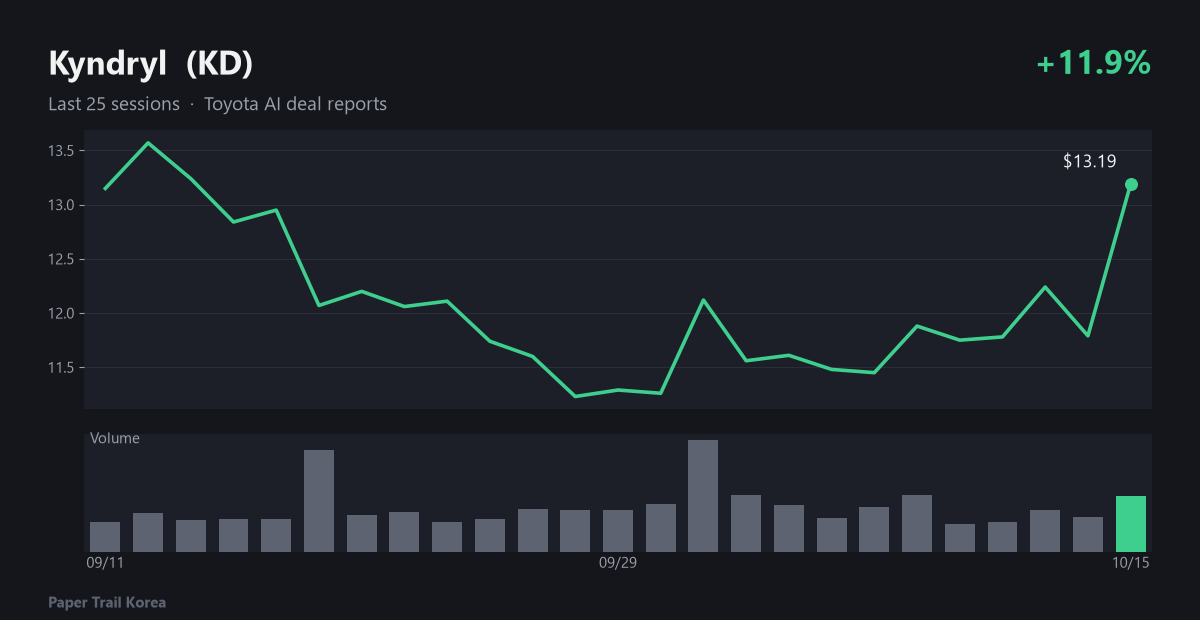
Task: Click the Paper Trail Korea source text
Action: pos(107,603)
